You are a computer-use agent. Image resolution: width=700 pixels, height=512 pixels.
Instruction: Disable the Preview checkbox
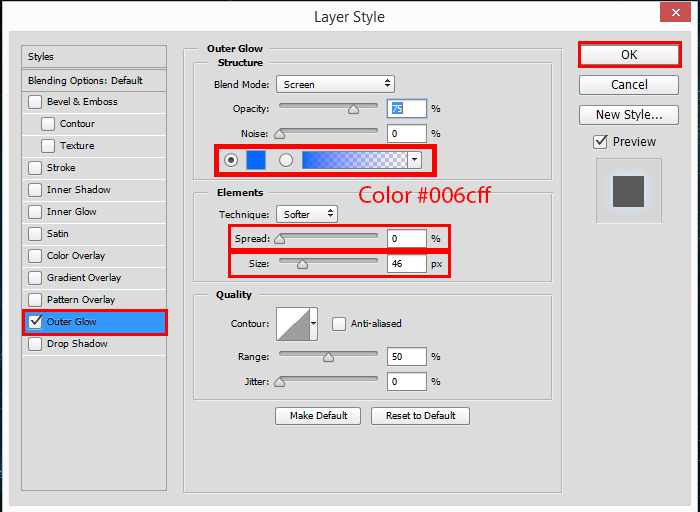click(x=600, y=142)
